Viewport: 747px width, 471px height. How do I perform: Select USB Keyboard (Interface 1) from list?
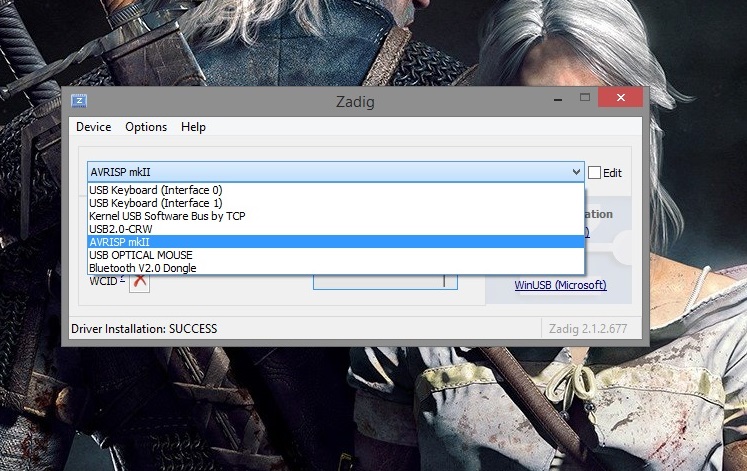(x=336, y=203)
